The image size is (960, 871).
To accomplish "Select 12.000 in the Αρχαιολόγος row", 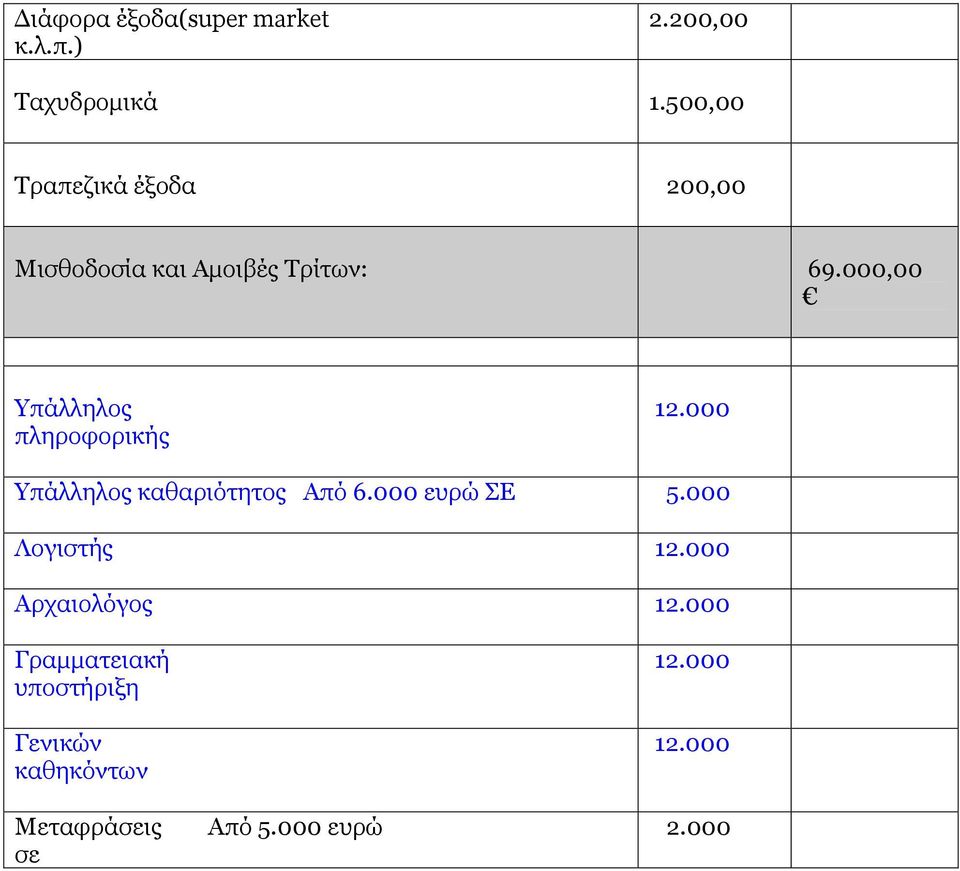I will (692, 605).
